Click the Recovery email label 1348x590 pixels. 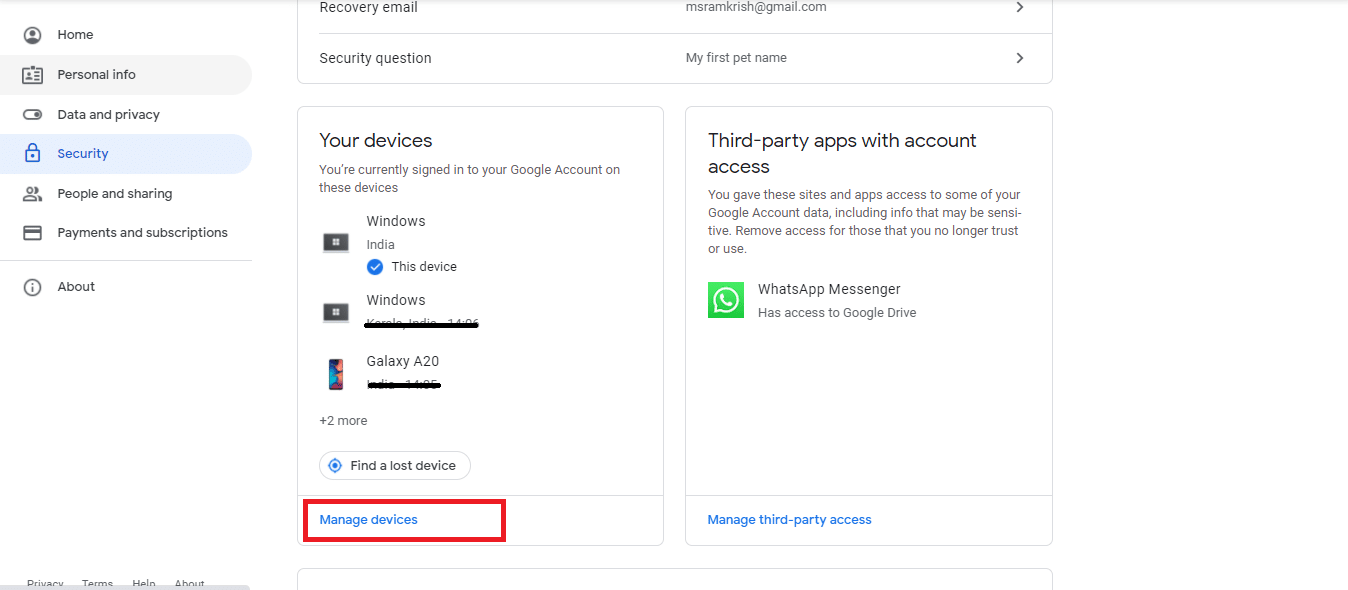369,7
